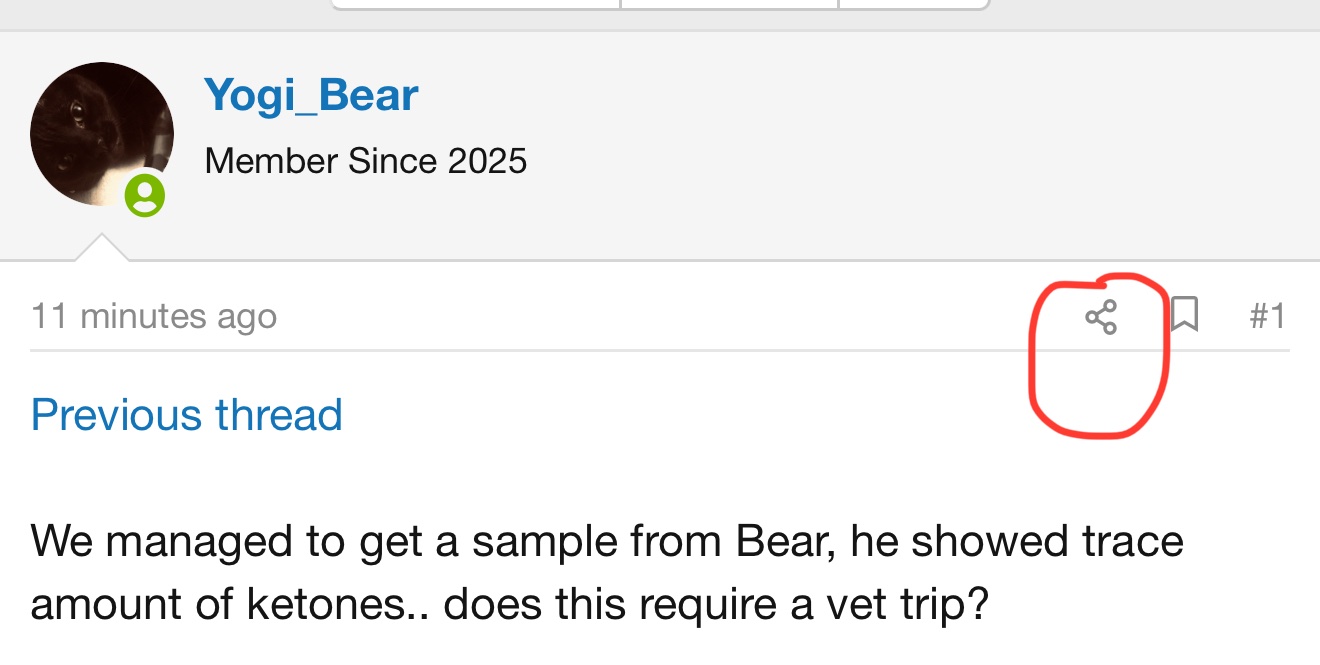
Task: Open Yogi_Bear's profile picture
Action: [x=101, y=134]
